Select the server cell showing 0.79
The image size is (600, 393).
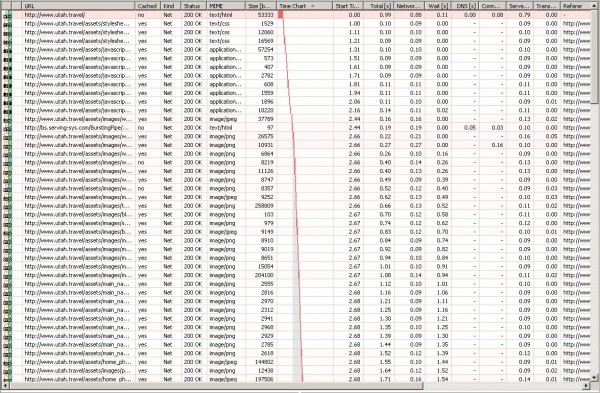coord(520,15)
